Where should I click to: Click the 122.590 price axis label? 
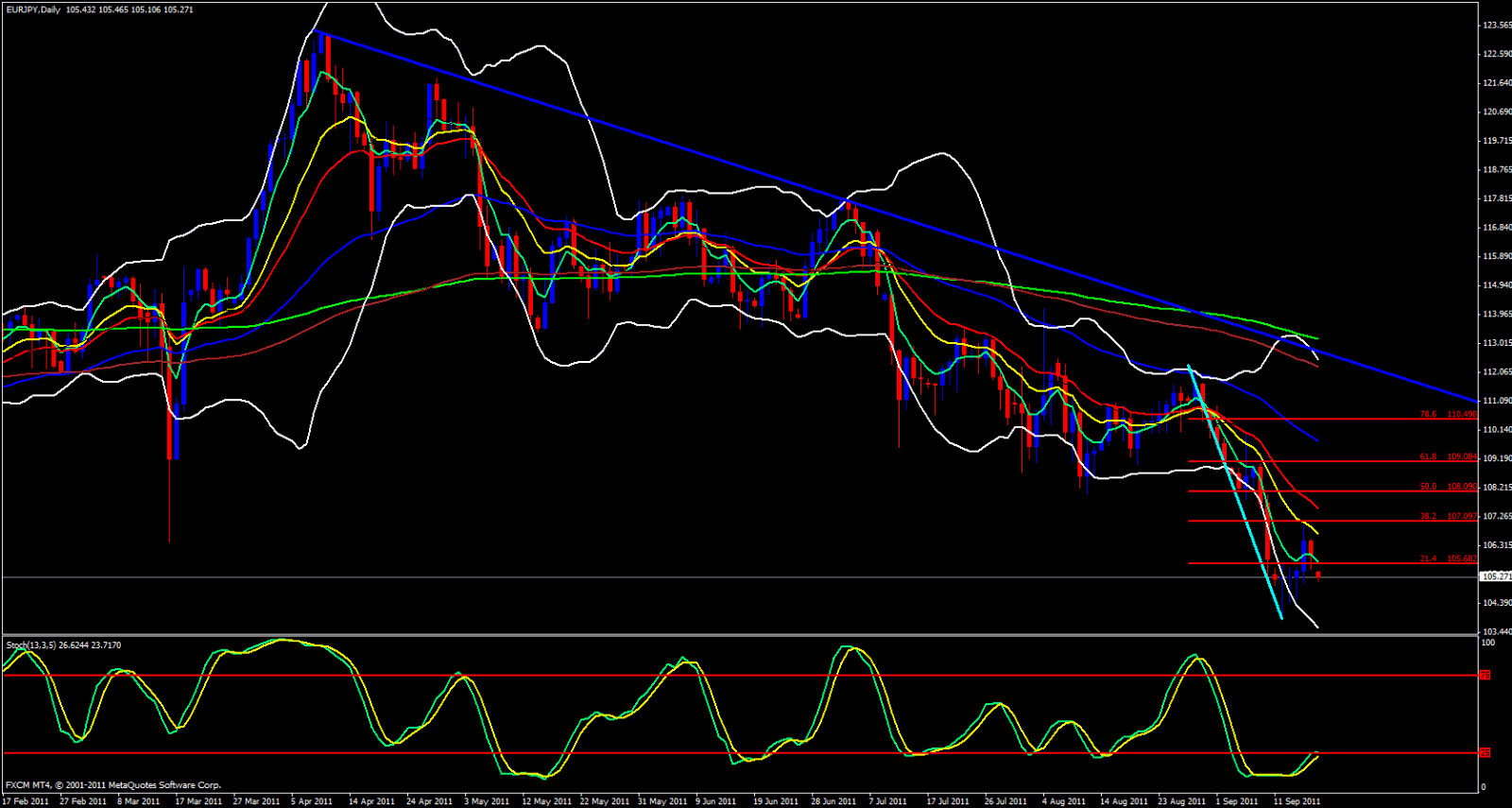[x=1497, y=54]
